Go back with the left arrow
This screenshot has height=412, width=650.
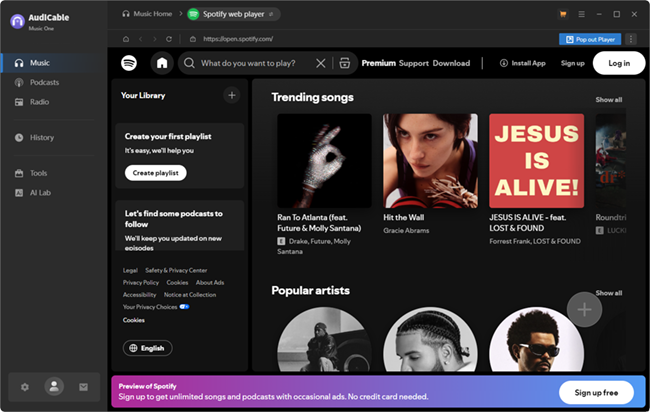tap(141, 39)
